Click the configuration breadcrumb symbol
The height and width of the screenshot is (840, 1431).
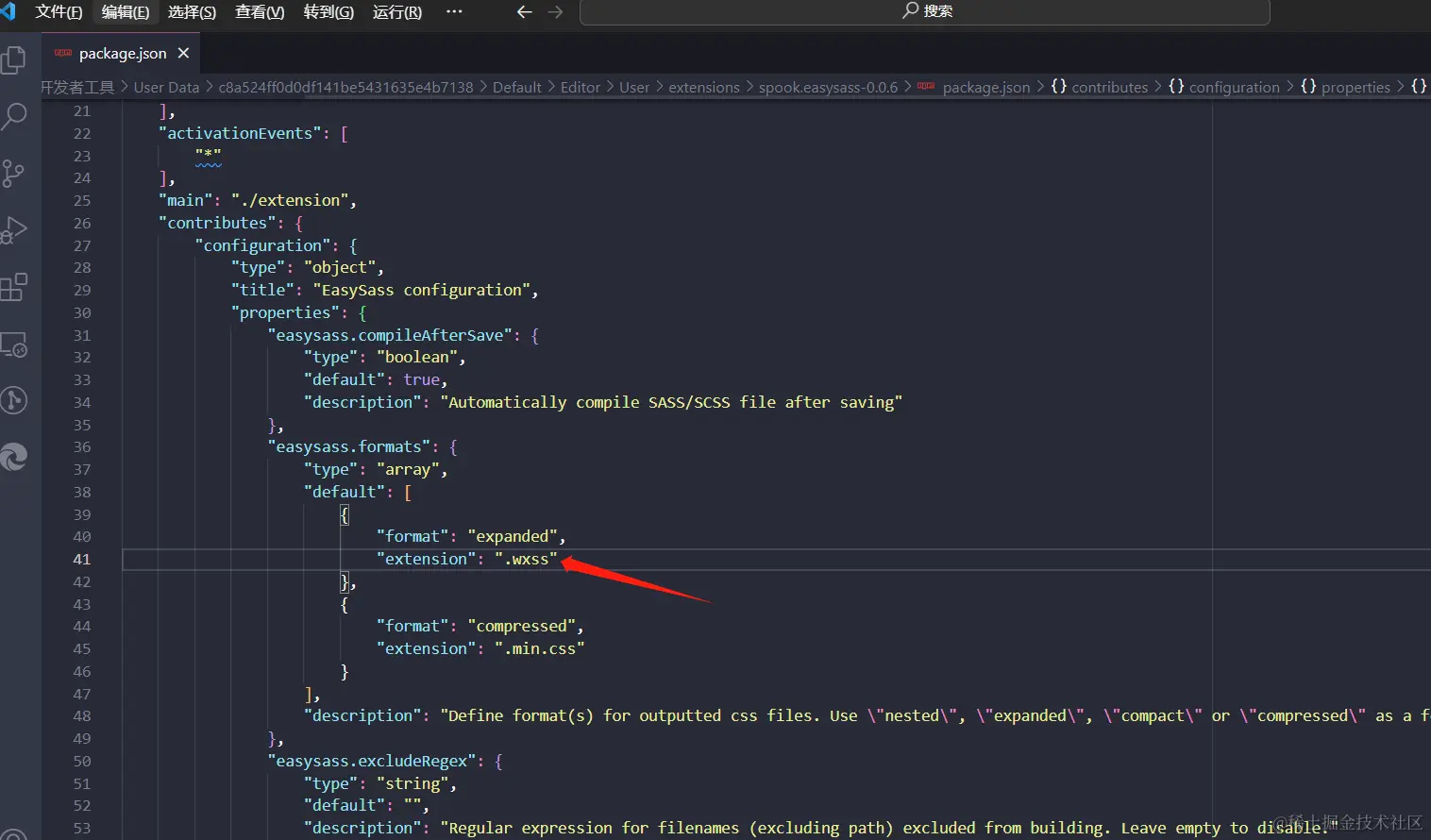(1235, 87)
